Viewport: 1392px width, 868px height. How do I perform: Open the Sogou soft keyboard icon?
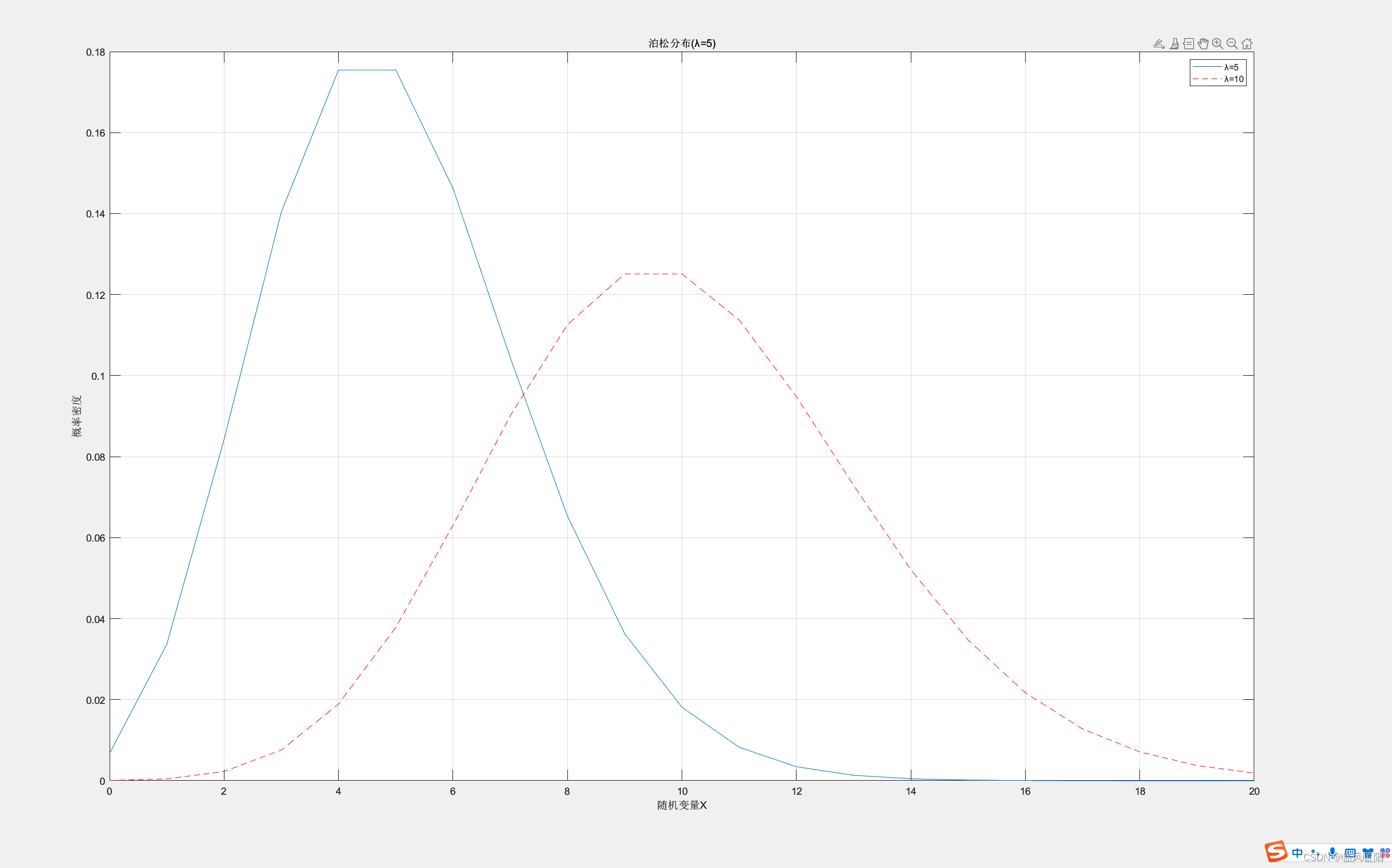pyautogui.click(x=1350, y=853)
